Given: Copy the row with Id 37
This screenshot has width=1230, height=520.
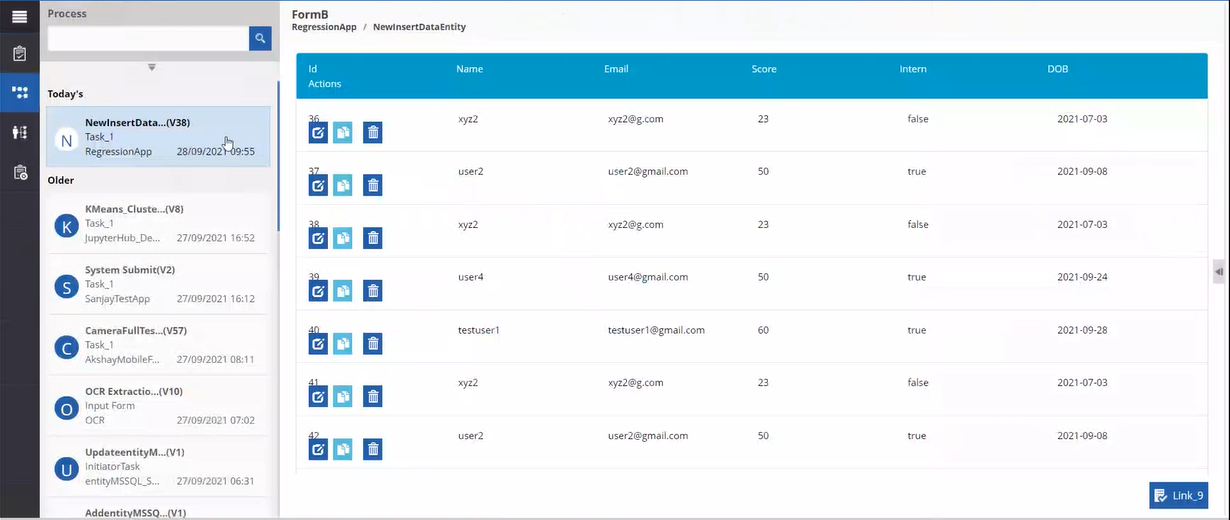Looking at the screenshot, I should (x=343, y=185).
